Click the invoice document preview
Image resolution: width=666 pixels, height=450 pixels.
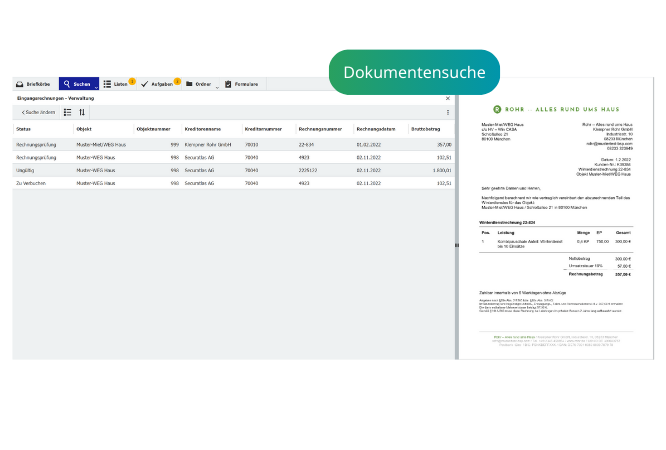(x=556, y=218)
